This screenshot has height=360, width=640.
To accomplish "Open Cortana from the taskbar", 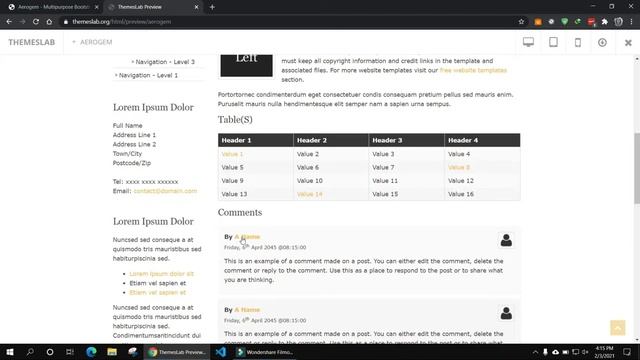I will pyautogui.click(x=50, y=352).
